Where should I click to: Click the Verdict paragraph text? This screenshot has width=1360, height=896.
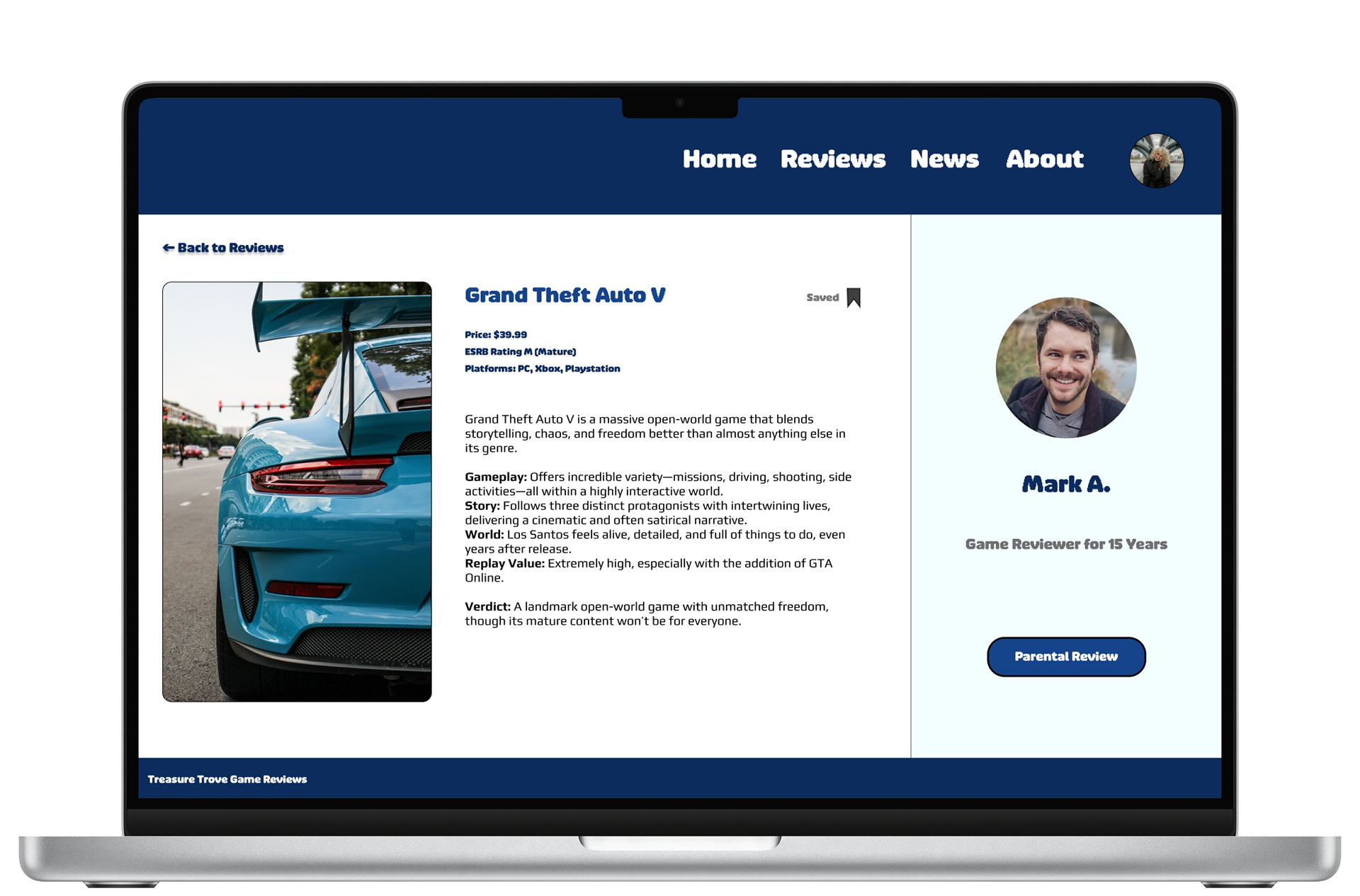(647, 614)
